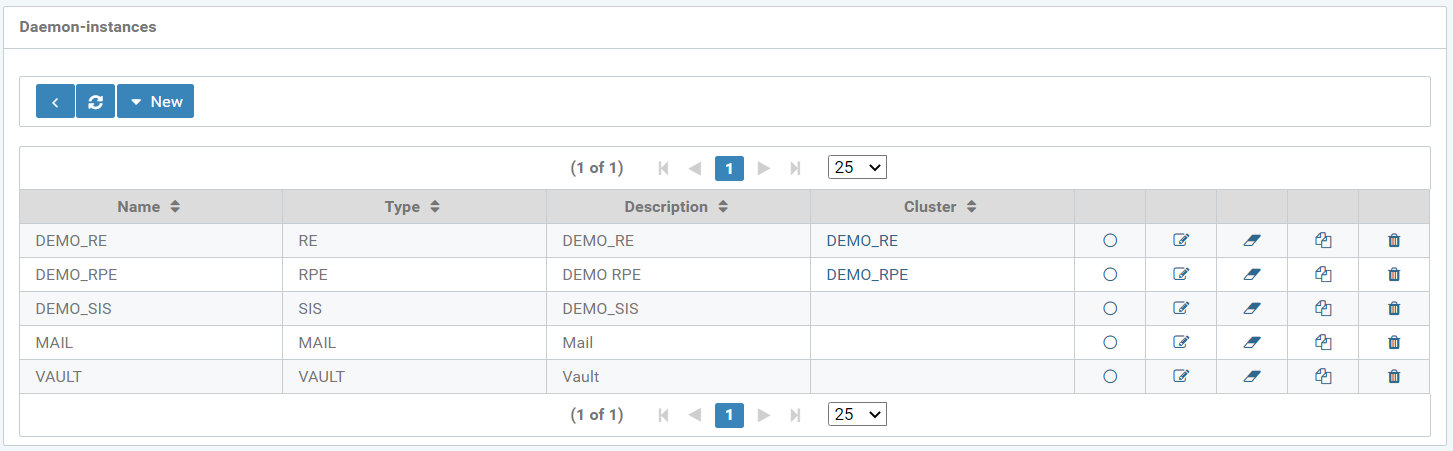The width and height of the screenshot is (1453, 451).
Task: Sort table by Name column
Action: point(149,207)
